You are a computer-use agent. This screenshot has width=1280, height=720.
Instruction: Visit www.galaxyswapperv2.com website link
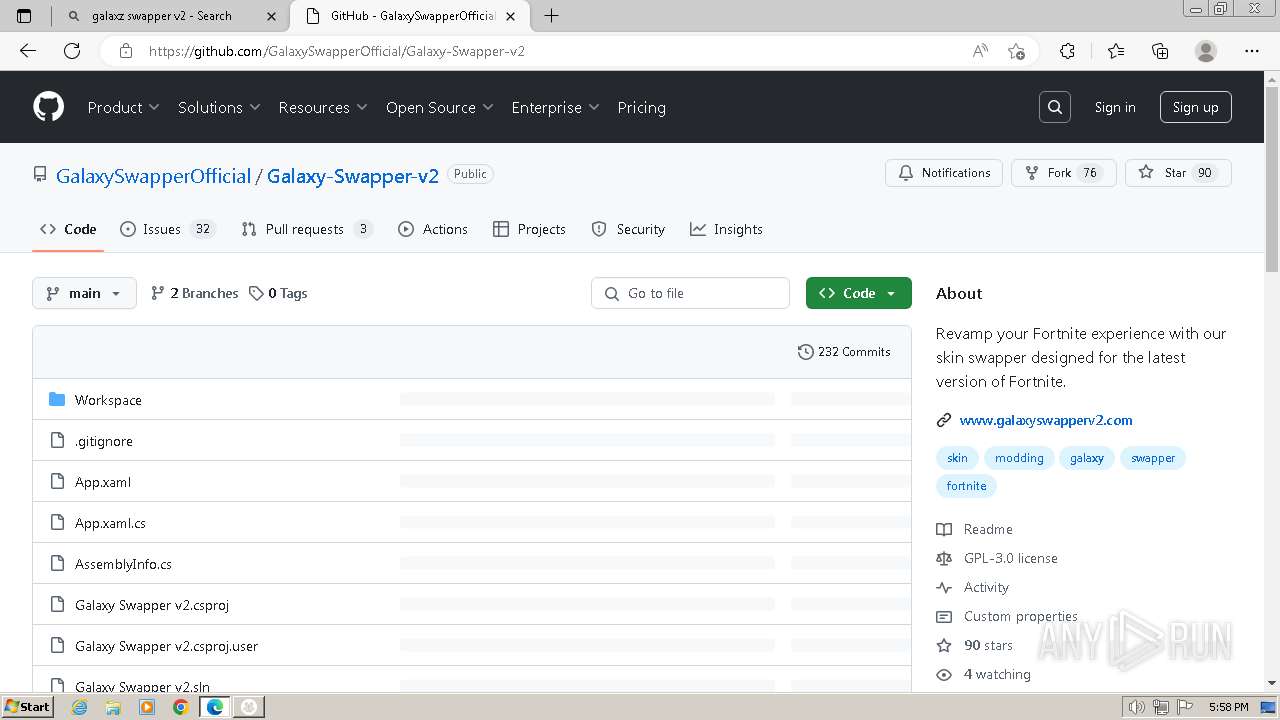tap(1046, 420)
